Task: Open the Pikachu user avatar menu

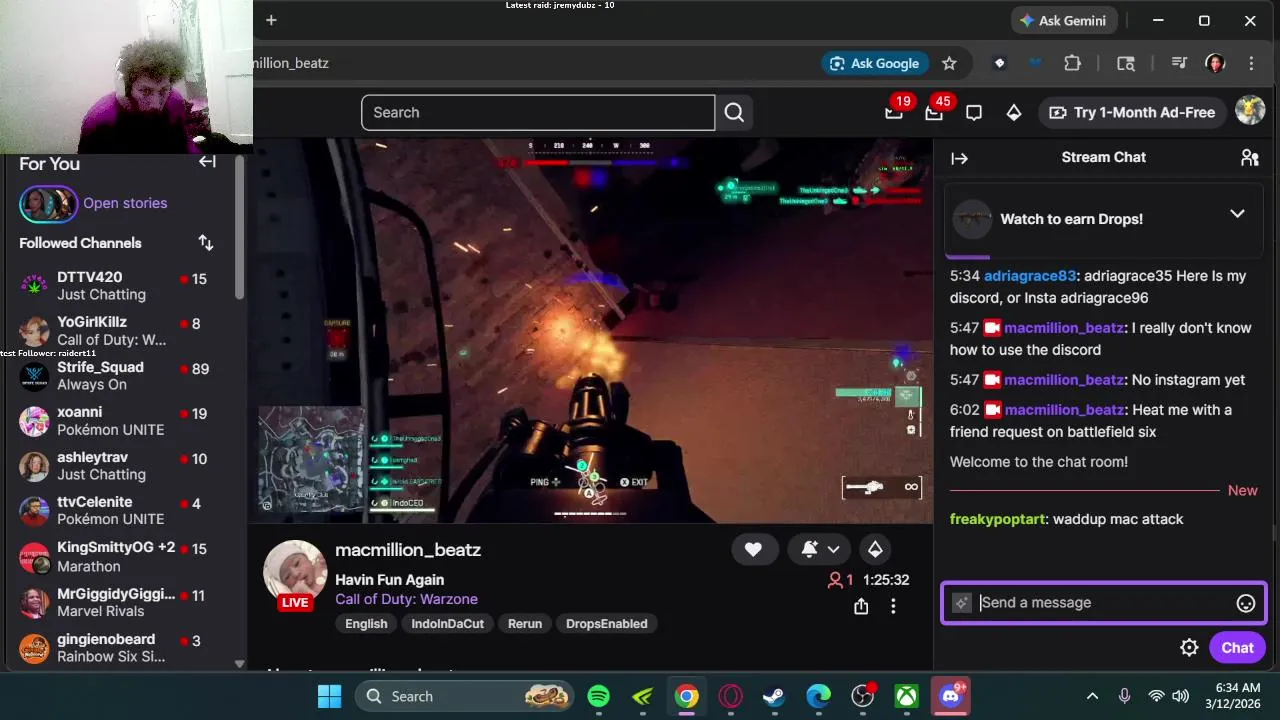Action: click(1250, 111)
